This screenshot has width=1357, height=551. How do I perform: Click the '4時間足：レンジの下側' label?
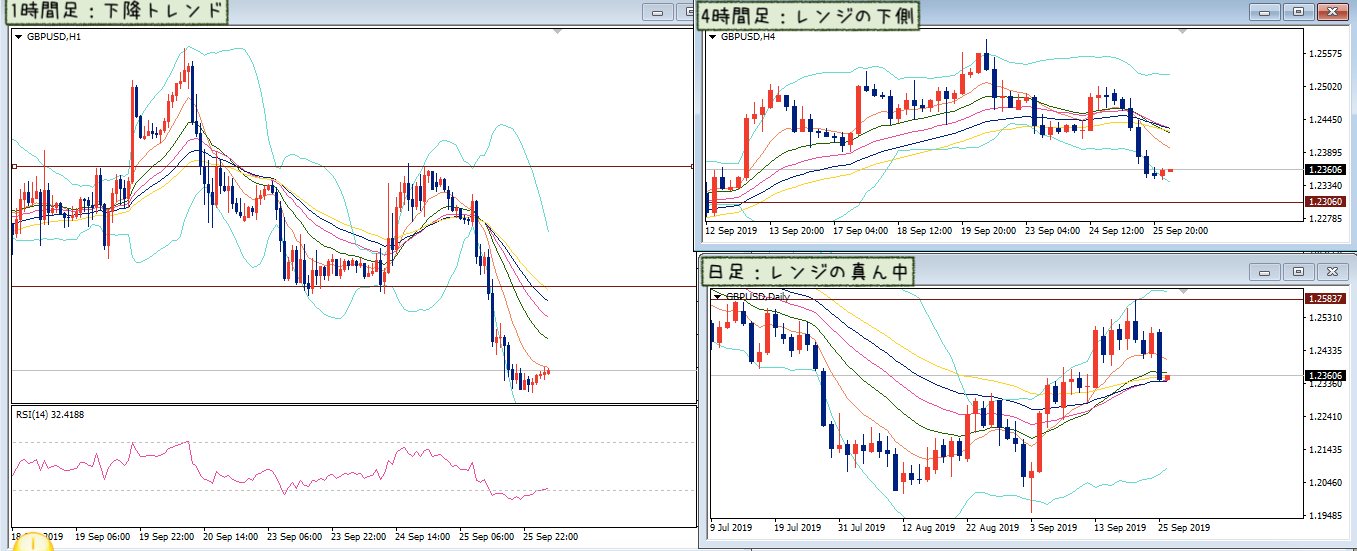809,14
